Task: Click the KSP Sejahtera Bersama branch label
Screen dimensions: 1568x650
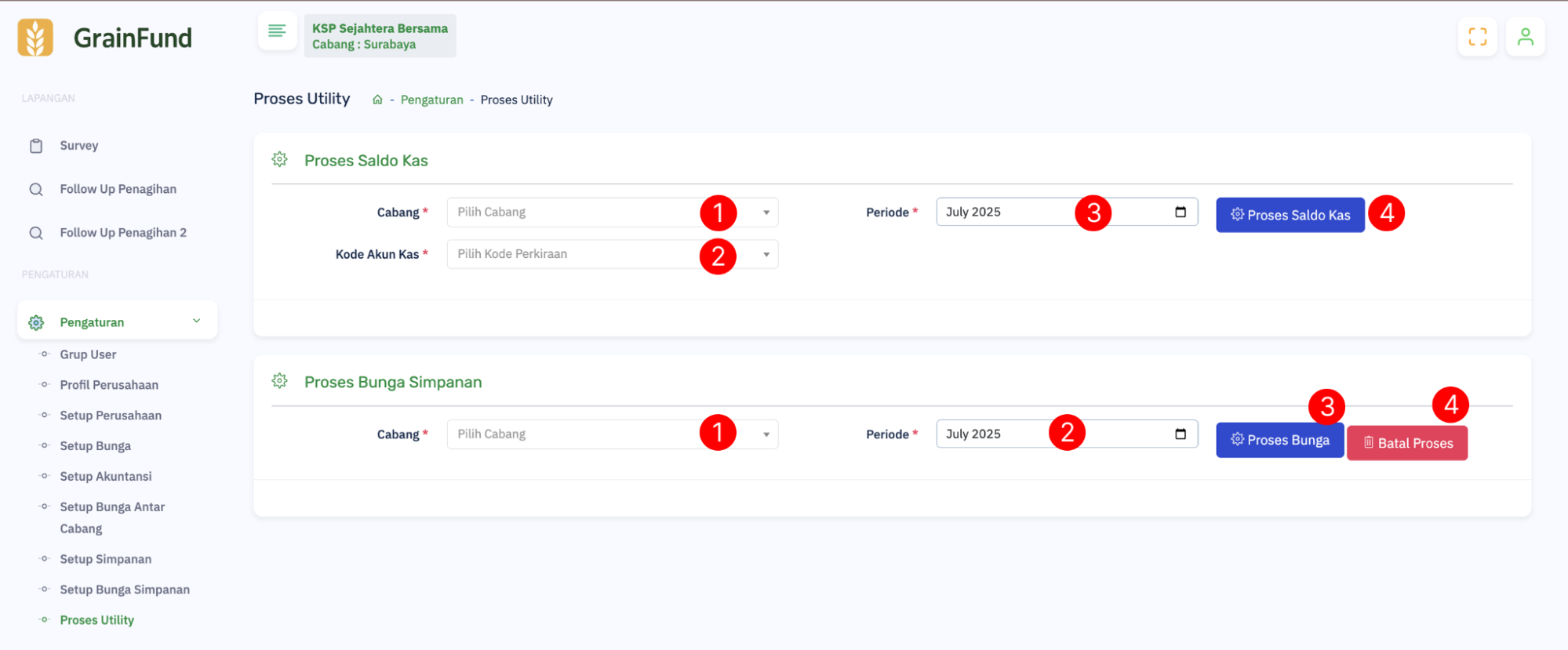Action: [380, 36]
